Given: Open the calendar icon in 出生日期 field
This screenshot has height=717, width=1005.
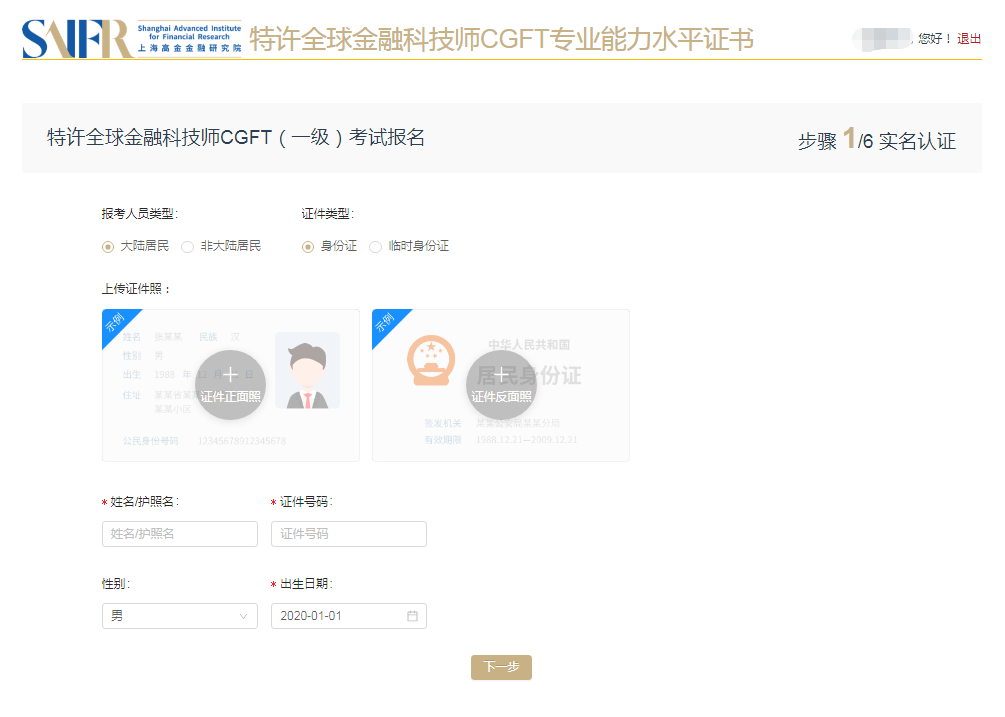Looking at the screenshot, I should click(x=412, y=616).
